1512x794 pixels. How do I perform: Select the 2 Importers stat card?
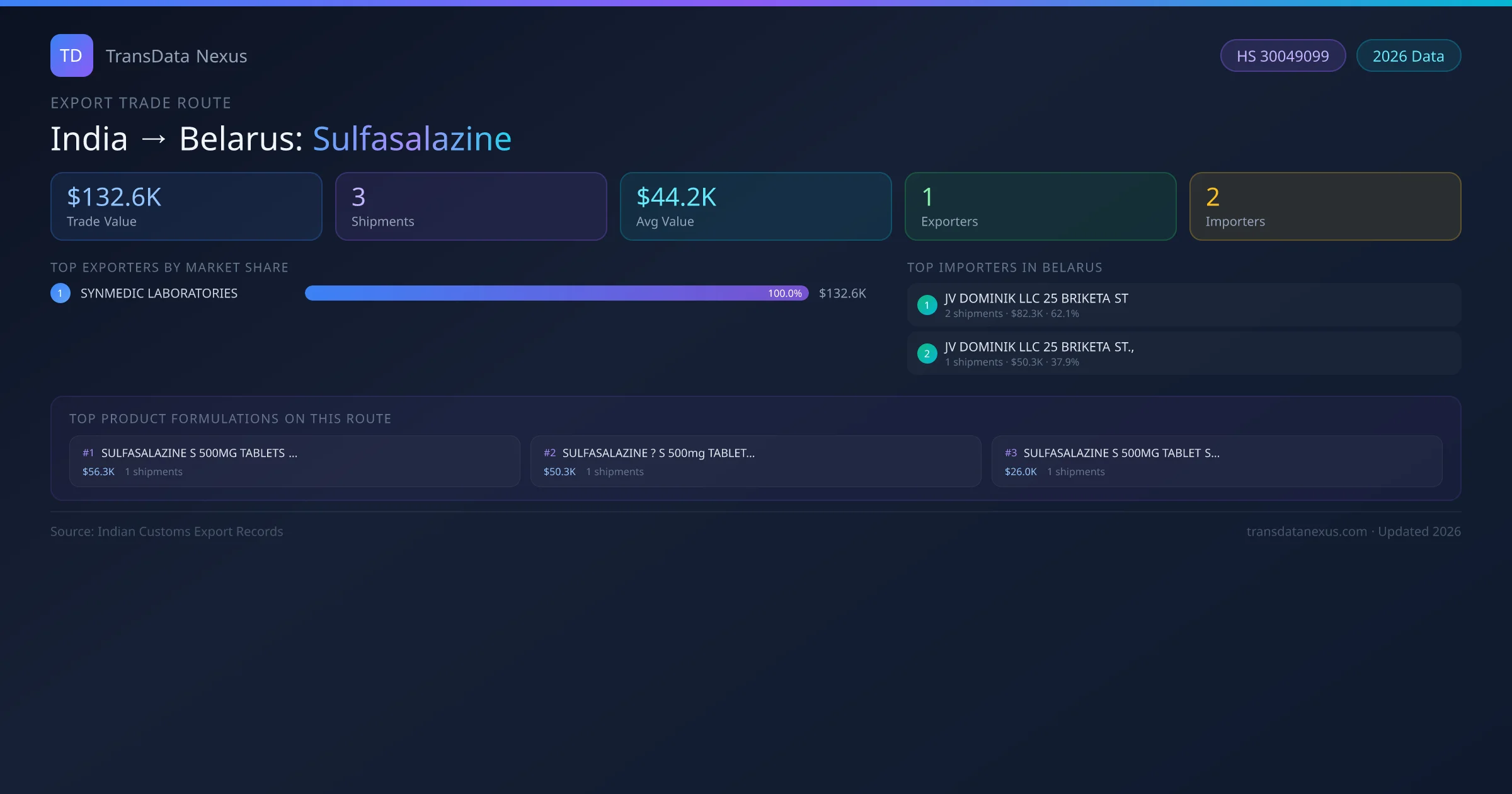pos(1325,207)
